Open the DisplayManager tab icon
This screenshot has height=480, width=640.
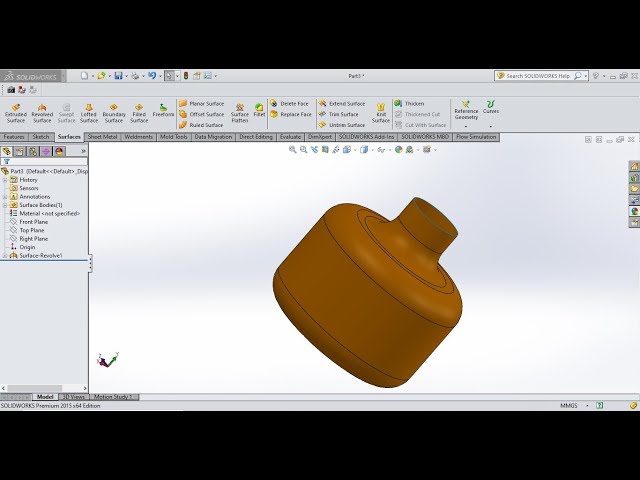pyautogui.click(x=59, y=151)
